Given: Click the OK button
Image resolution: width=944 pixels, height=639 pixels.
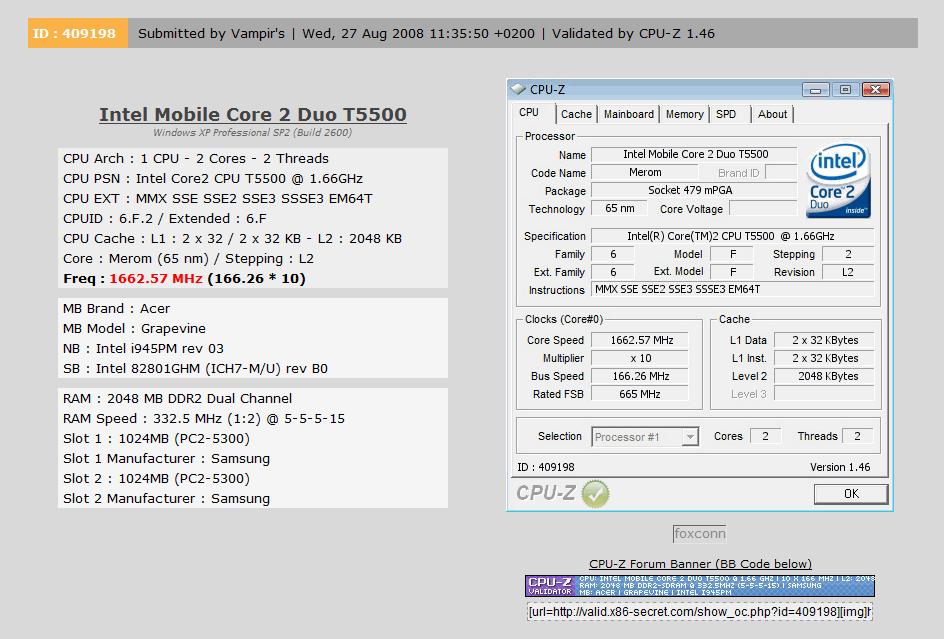Looking at the screenshot, I should (851, 494).
